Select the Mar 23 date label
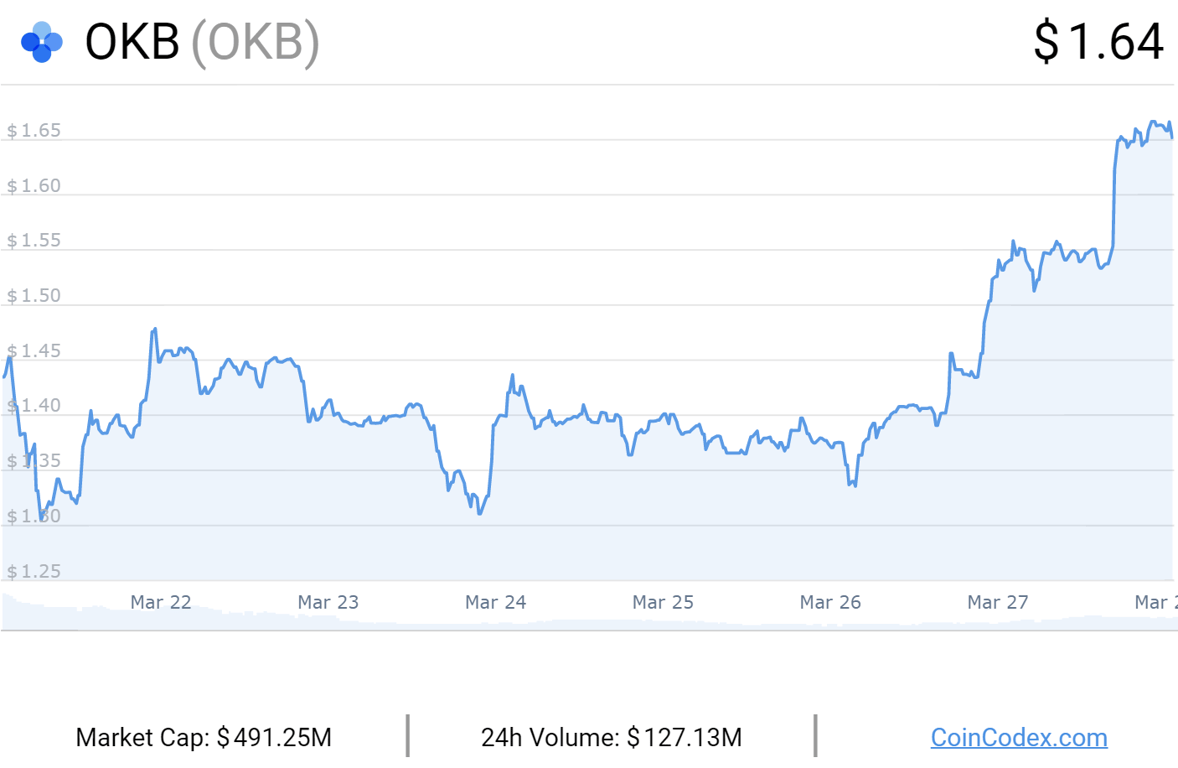 pos(328,602)
